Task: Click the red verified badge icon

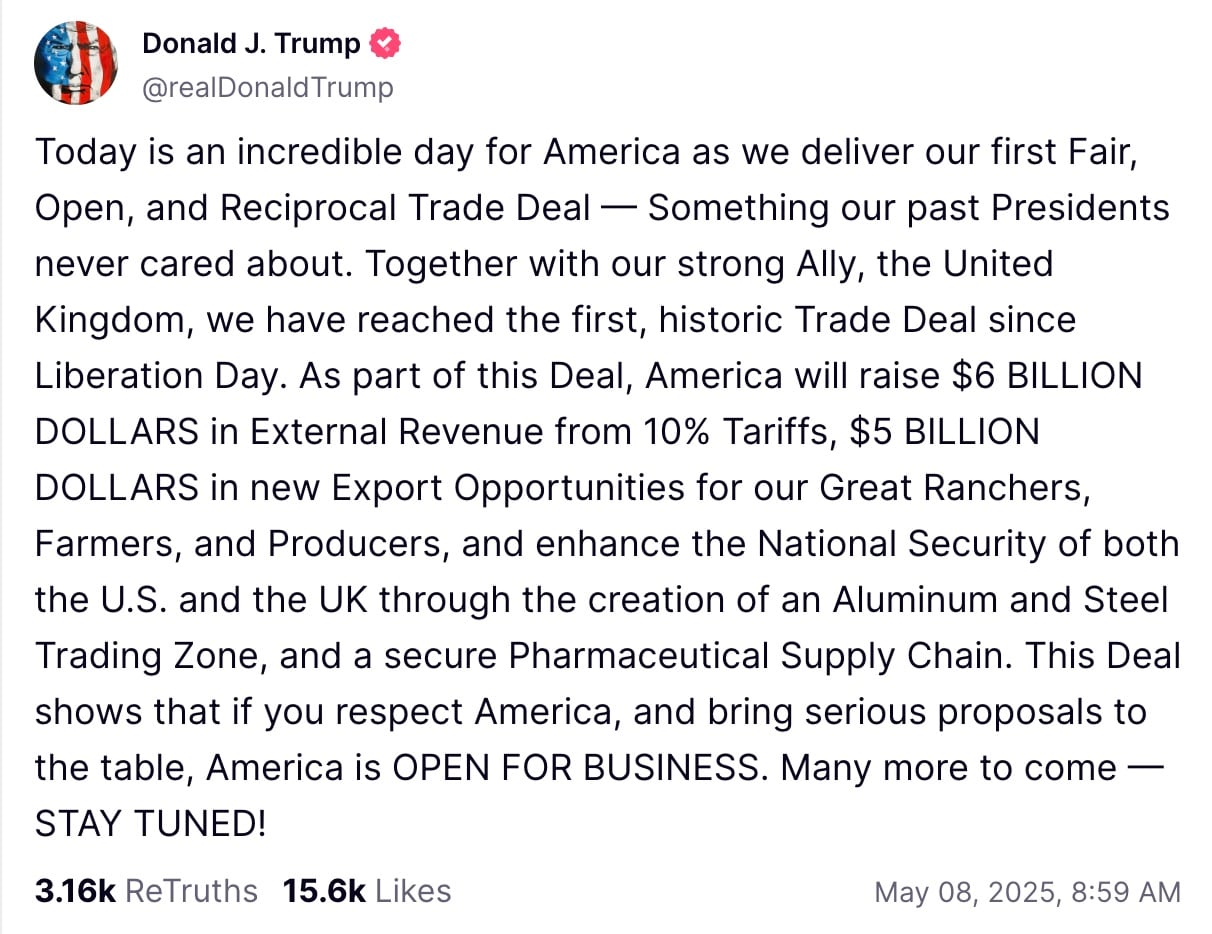Action: tap(386, 44)
